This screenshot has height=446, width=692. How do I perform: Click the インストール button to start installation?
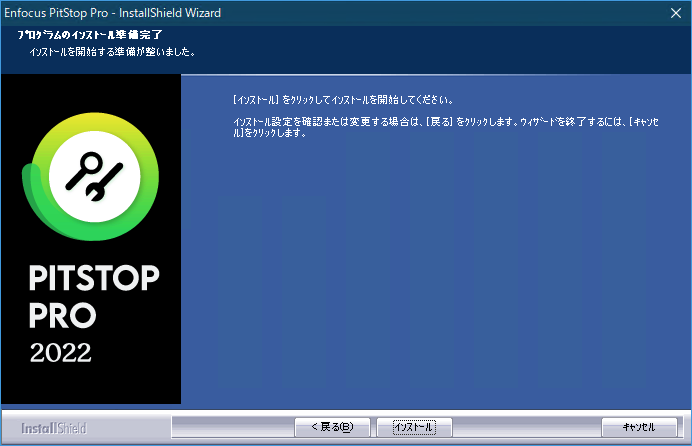coord(414,427)
